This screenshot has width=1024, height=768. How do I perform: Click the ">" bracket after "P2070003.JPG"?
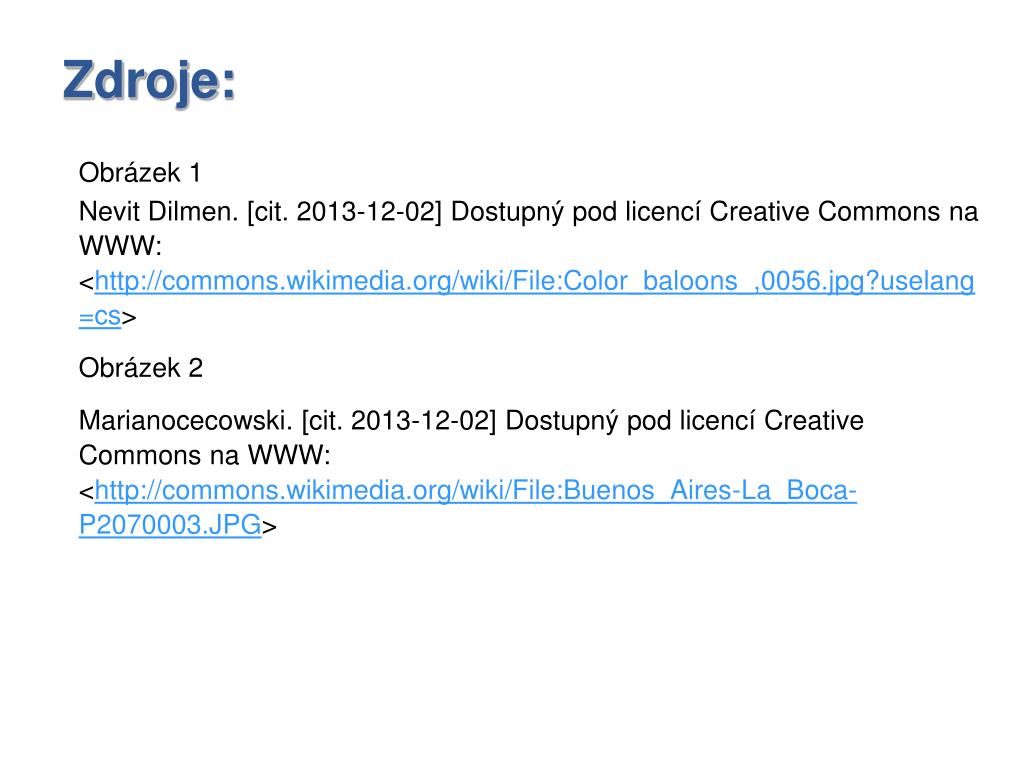tap(268, 528)
